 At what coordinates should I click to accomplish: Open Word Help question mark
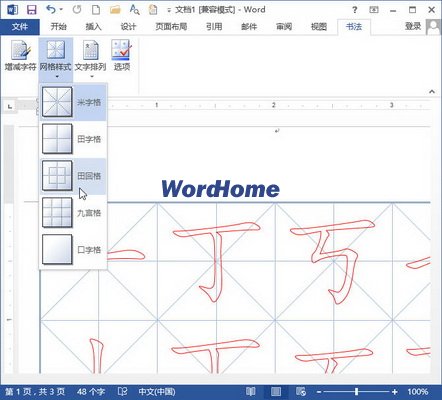(355, 10)
